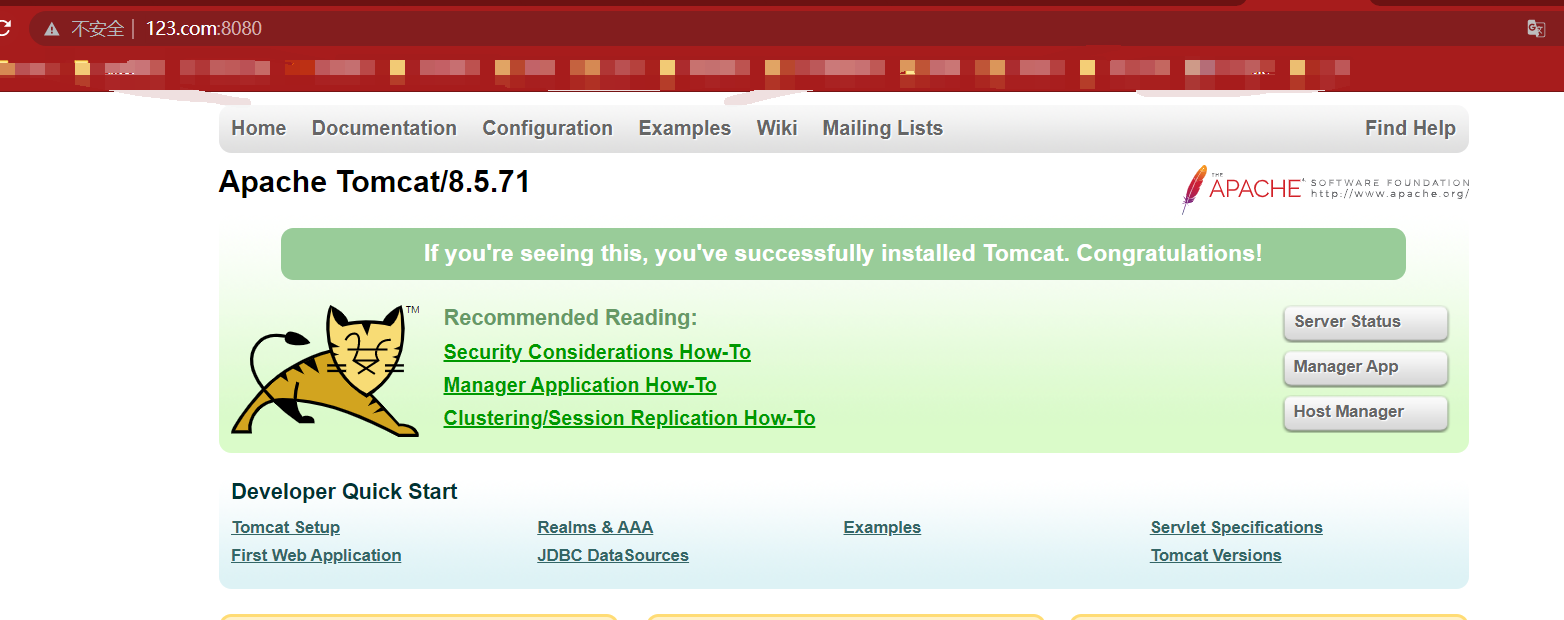Click the Apache Tomcat/8.5.71 heading
Viewport: 1564px width, 620px height.
[x=374, y=182]
